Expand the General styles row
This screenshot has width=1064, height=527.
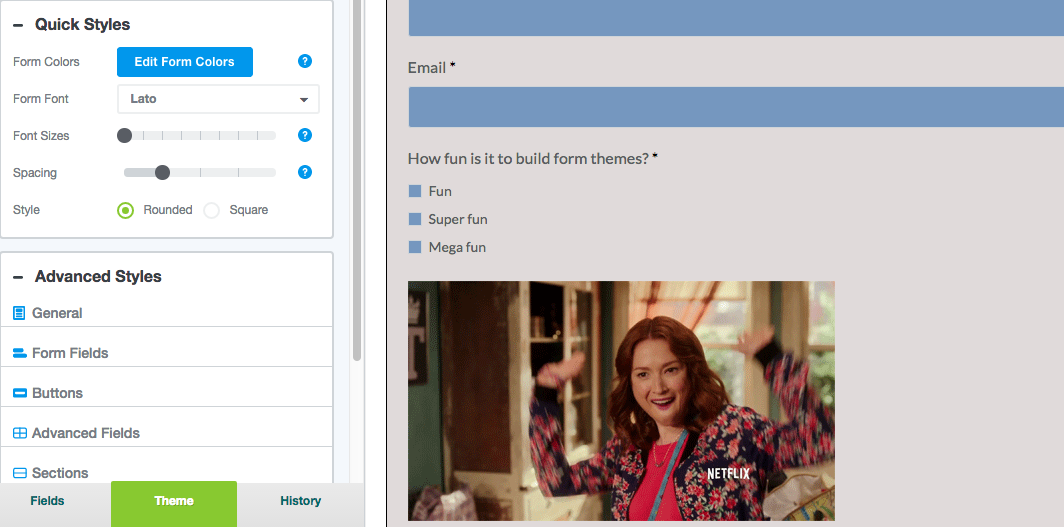166,313
